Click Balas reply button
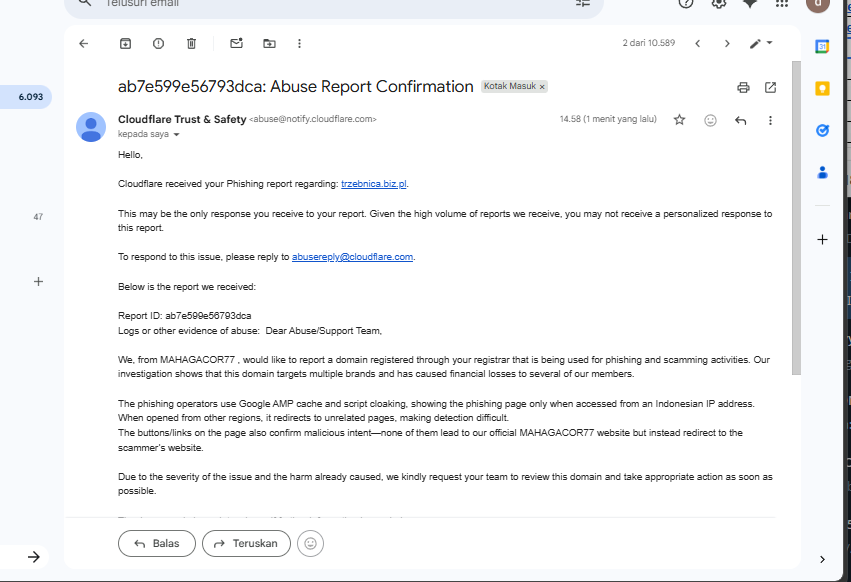Viewport: 851px width, 582px height. [x=157, y=543]
